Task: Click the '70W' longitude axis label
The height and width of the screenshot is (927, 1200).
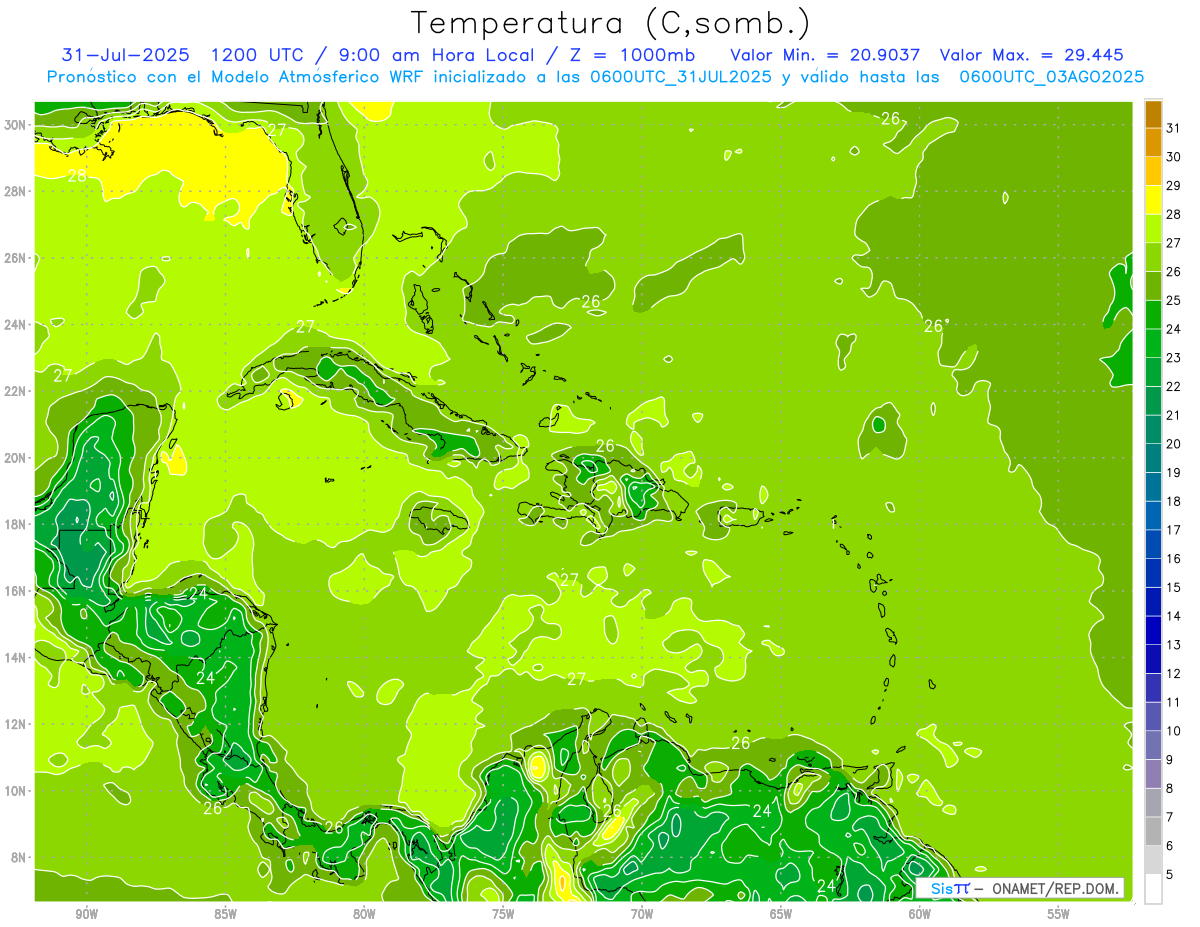Action: coord(642,914)
